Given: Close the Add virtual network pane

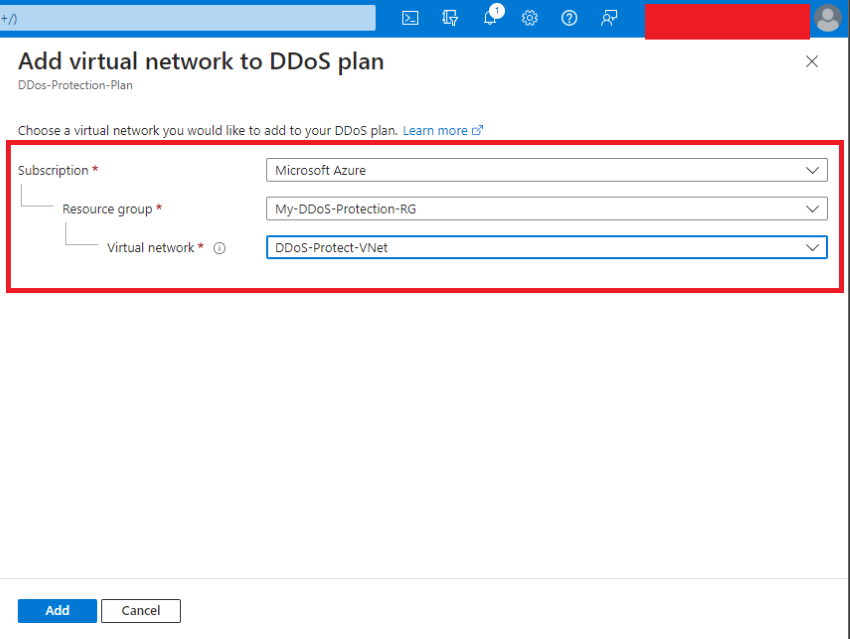Looking at the screenshot, I should click(x=812, y=61).
